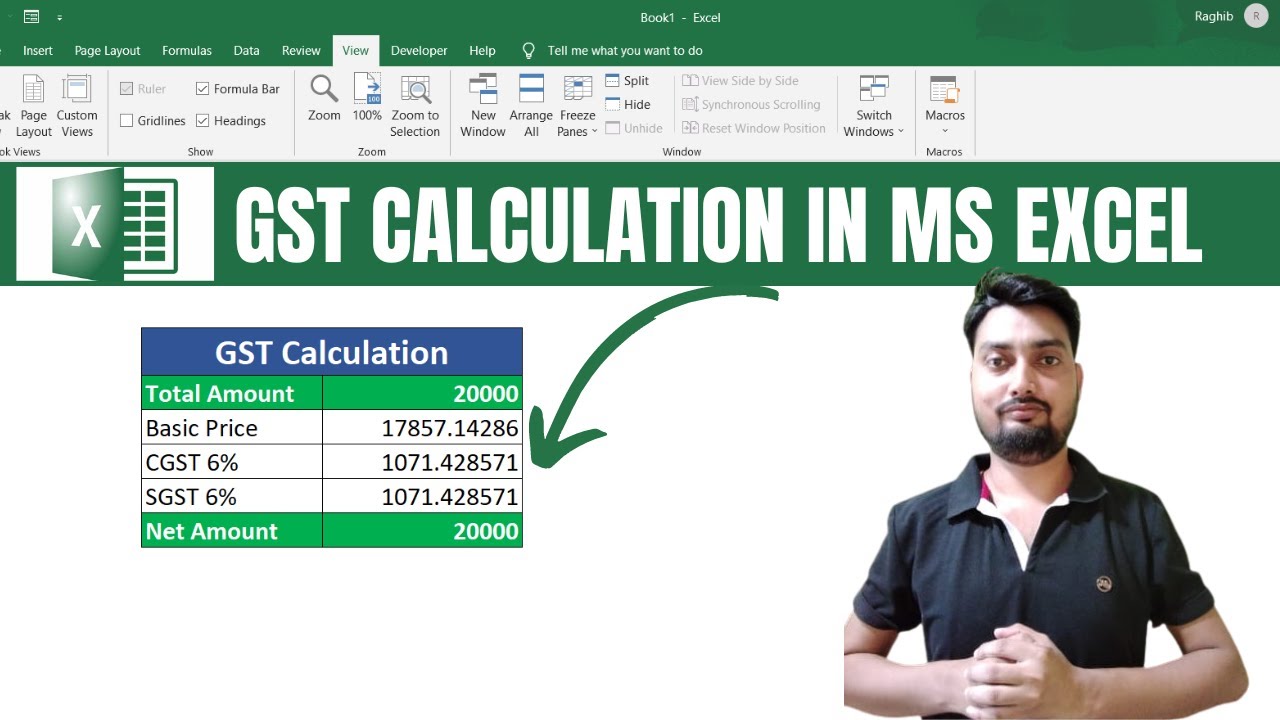Select the Net Amount value 20000
The height and width of the screenshot is (720, 1280).
click(422, 530)
